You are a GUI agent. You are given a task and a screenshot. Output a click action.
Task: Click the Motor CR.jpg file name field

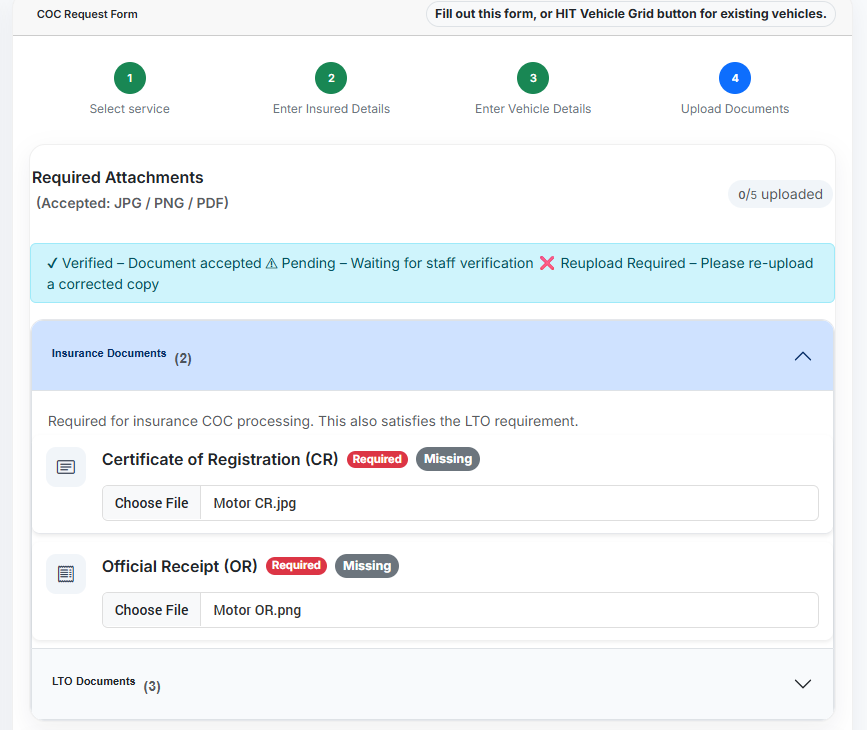click(x=509, y=503)
